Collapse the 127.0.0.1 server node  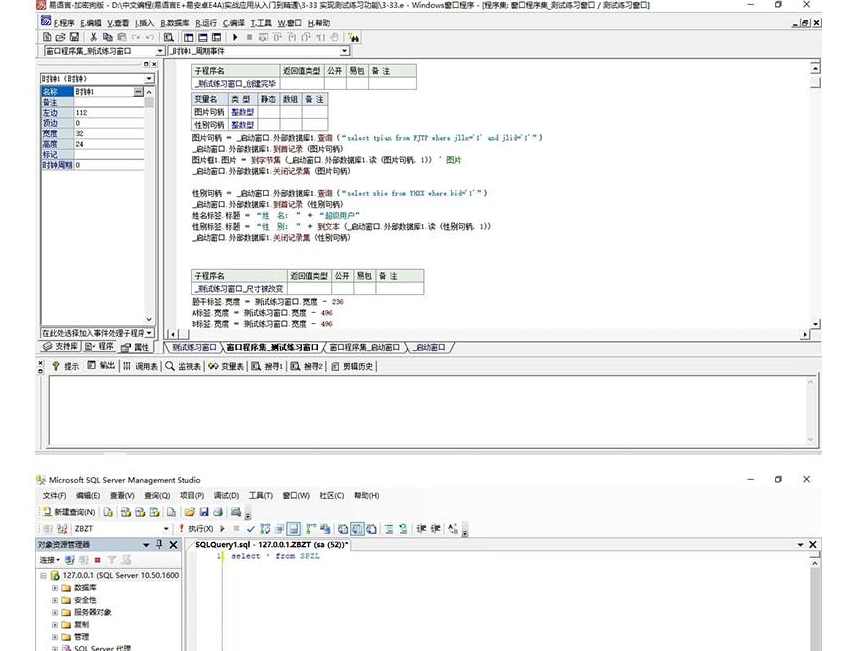coord(43,576)
